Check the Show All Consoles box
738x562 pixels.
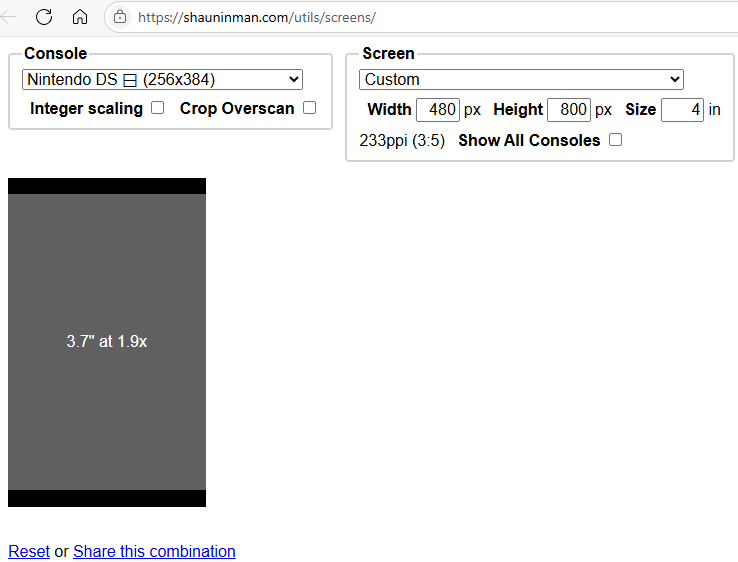coord(615,140)
